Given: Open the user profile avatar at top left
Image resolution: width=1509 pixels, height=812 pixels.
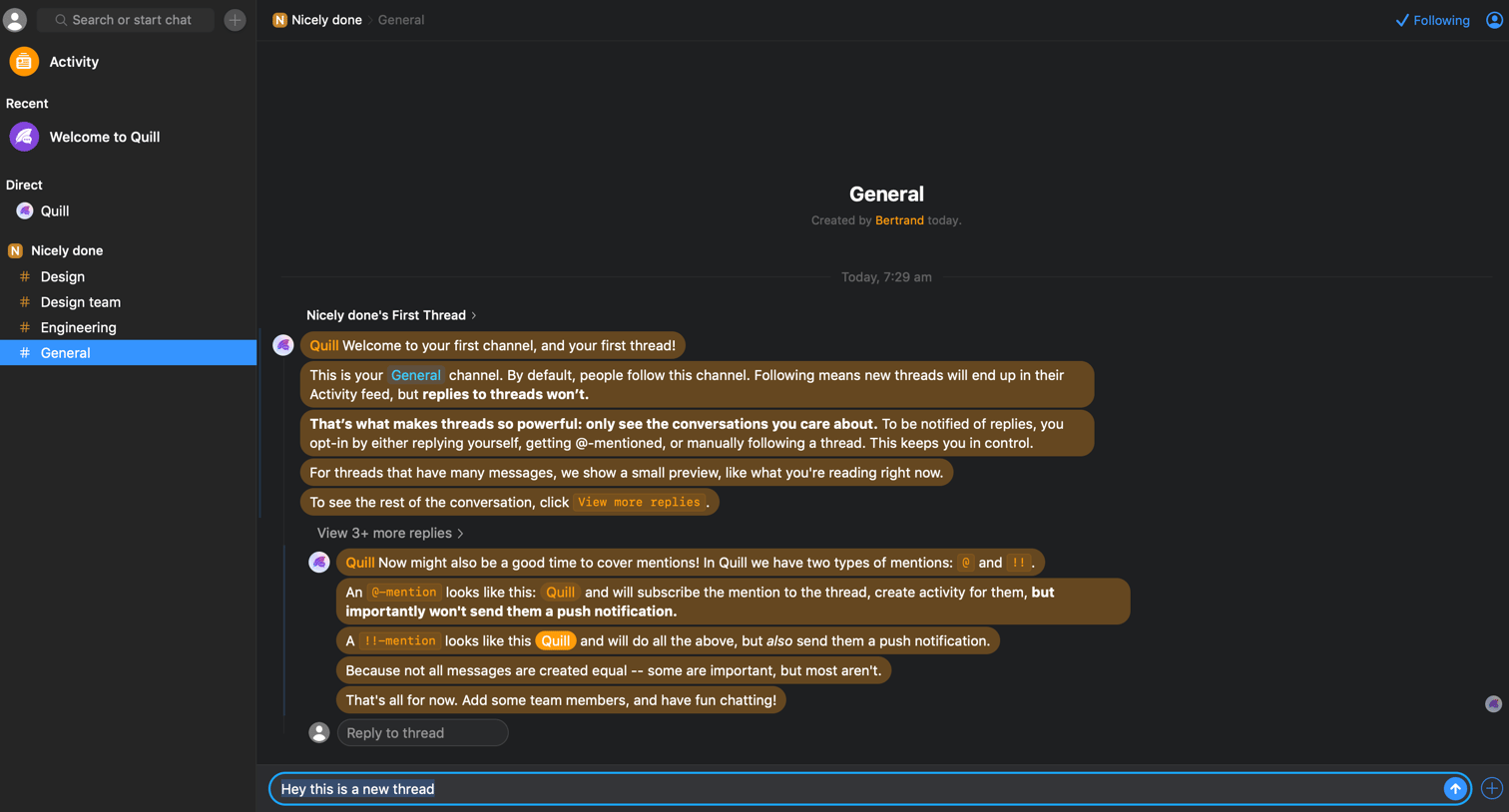Looking at the screenshot, I should coord(15,19).
